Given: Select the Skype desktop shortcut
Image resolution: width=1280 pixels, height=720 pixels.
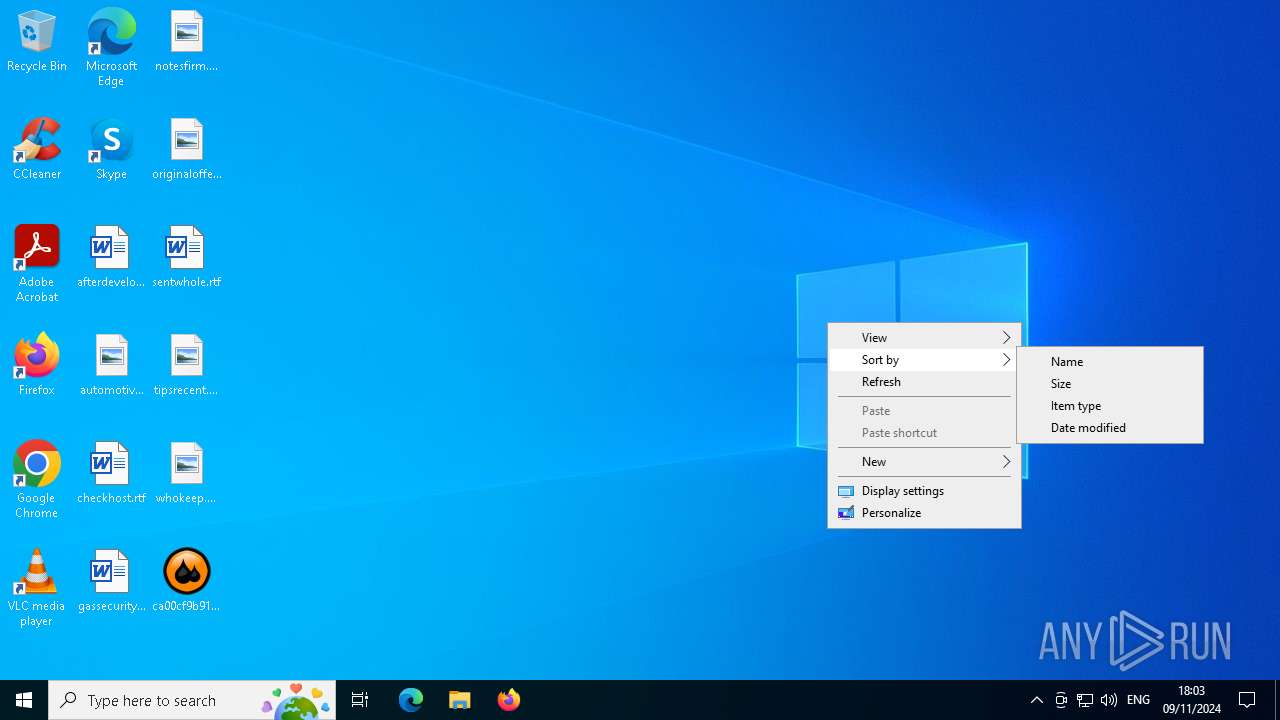Looking at the screenshot, I should (111, 150).
